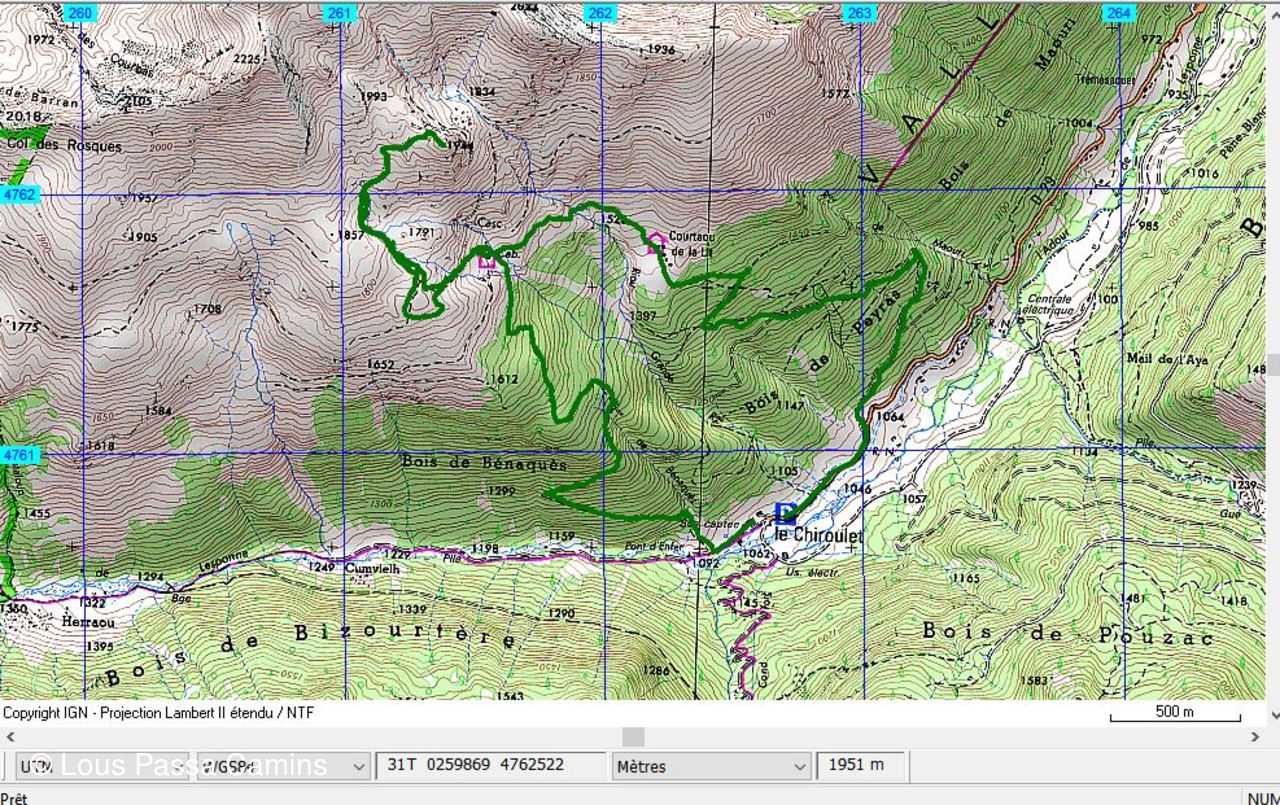This screenshot has width=1280, height=805.
Task: Click the vertical scrollbar down arrow
Action: (x=1273, y=714)
